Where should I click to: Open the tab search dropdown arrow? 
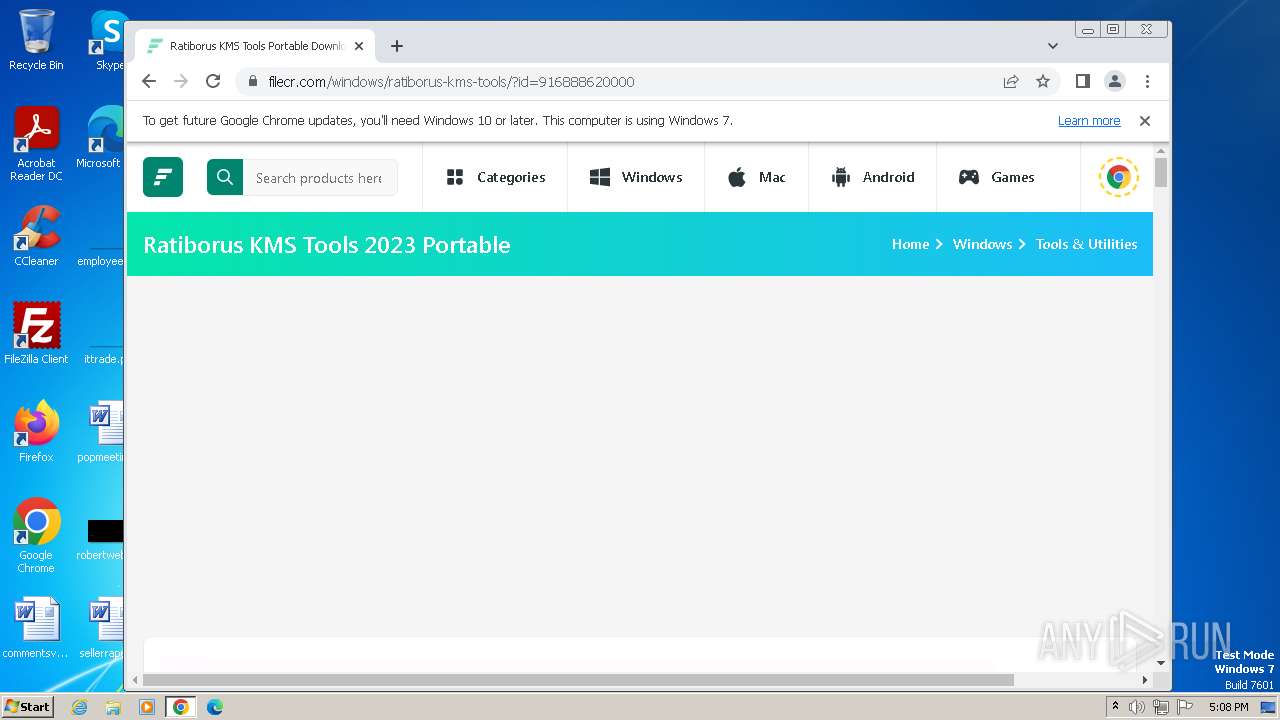[x=1053, y=46]
